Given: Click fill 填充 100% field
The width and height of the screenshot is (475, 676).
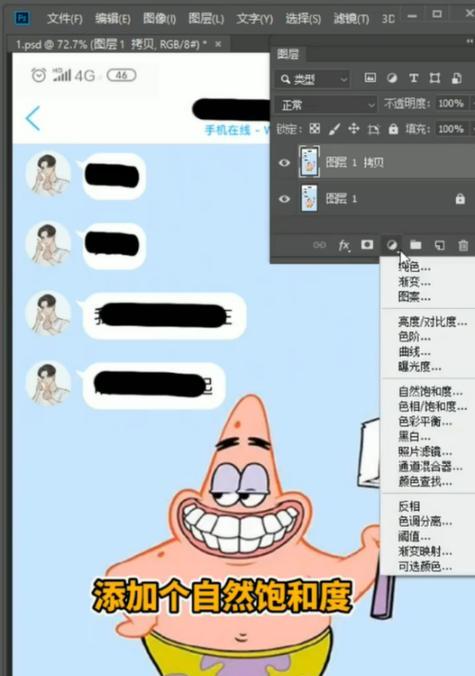Looking at the screenshot, I should point(451,129).
